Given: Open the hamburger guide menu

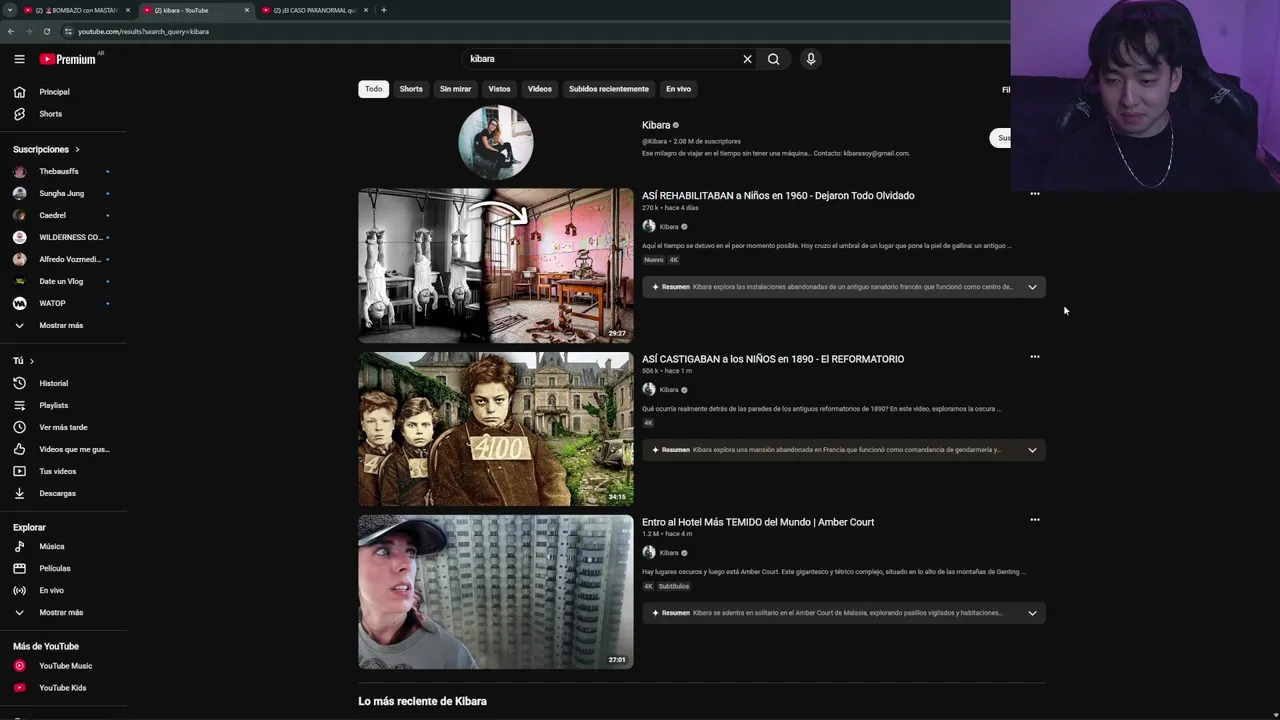Looking at the screenshot, I should pos(19,59).
